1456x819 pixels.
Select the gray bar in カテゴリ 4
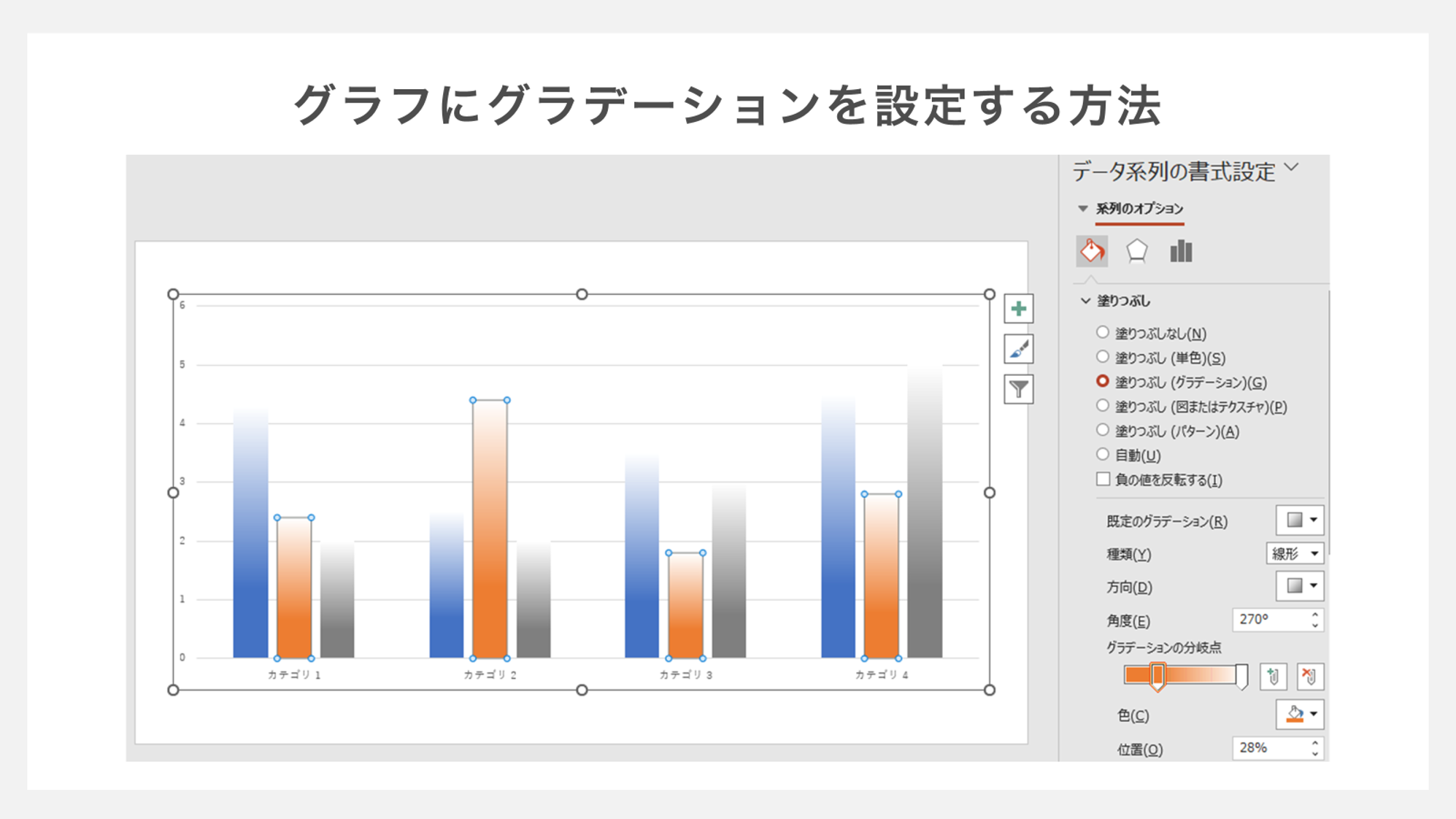pyautogui.click(x=925, y=511)
